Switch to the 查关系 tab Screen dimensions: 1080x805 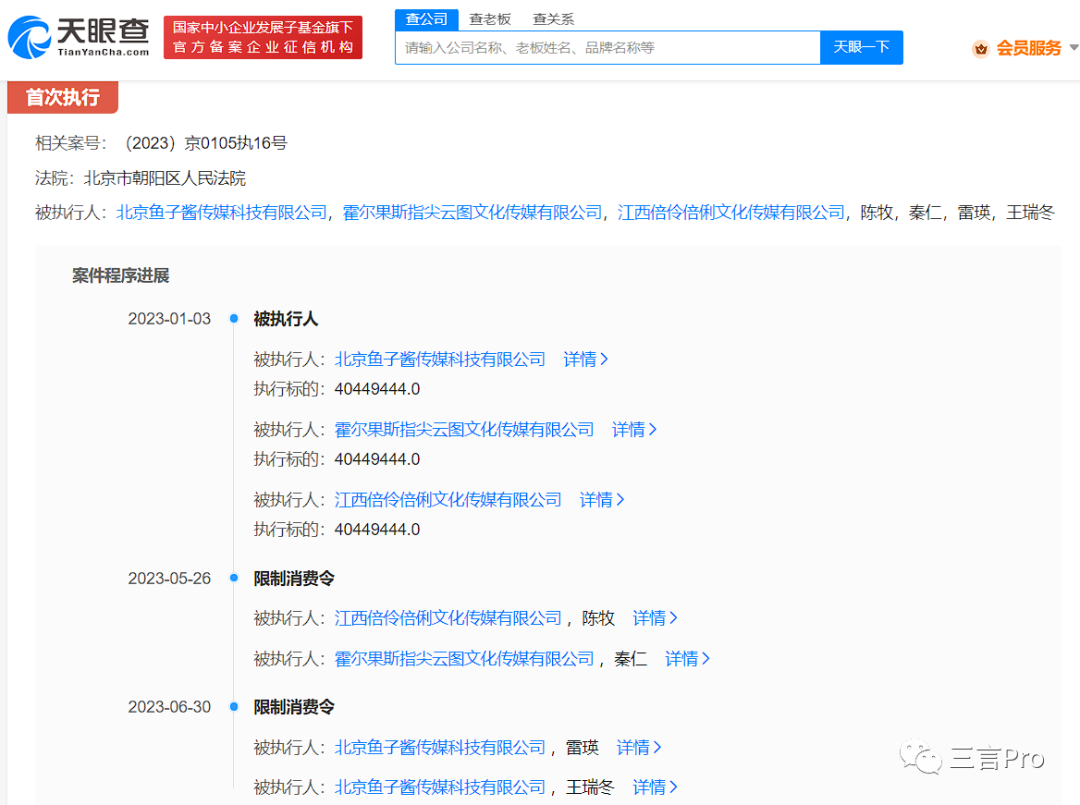click(x=553, y=19)
